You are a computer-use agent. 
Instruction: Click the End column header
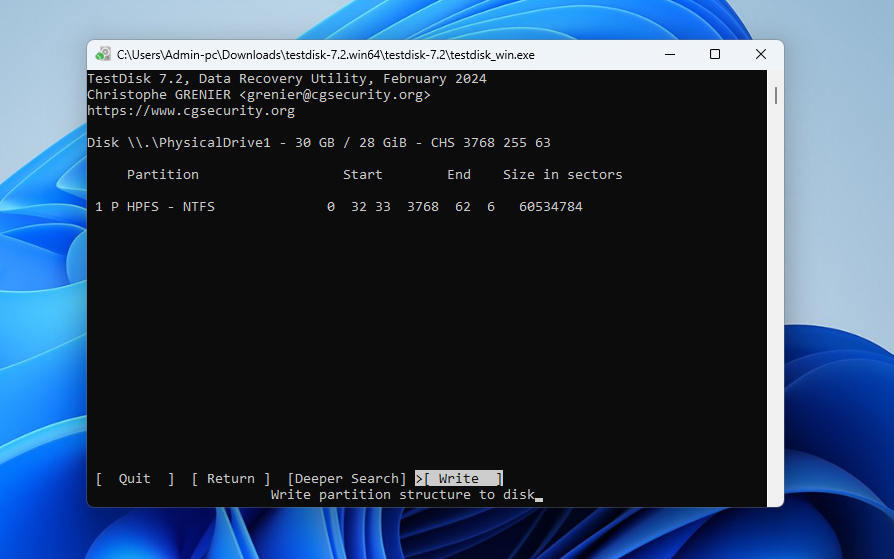pyautogui.click(x=459, y=175)
